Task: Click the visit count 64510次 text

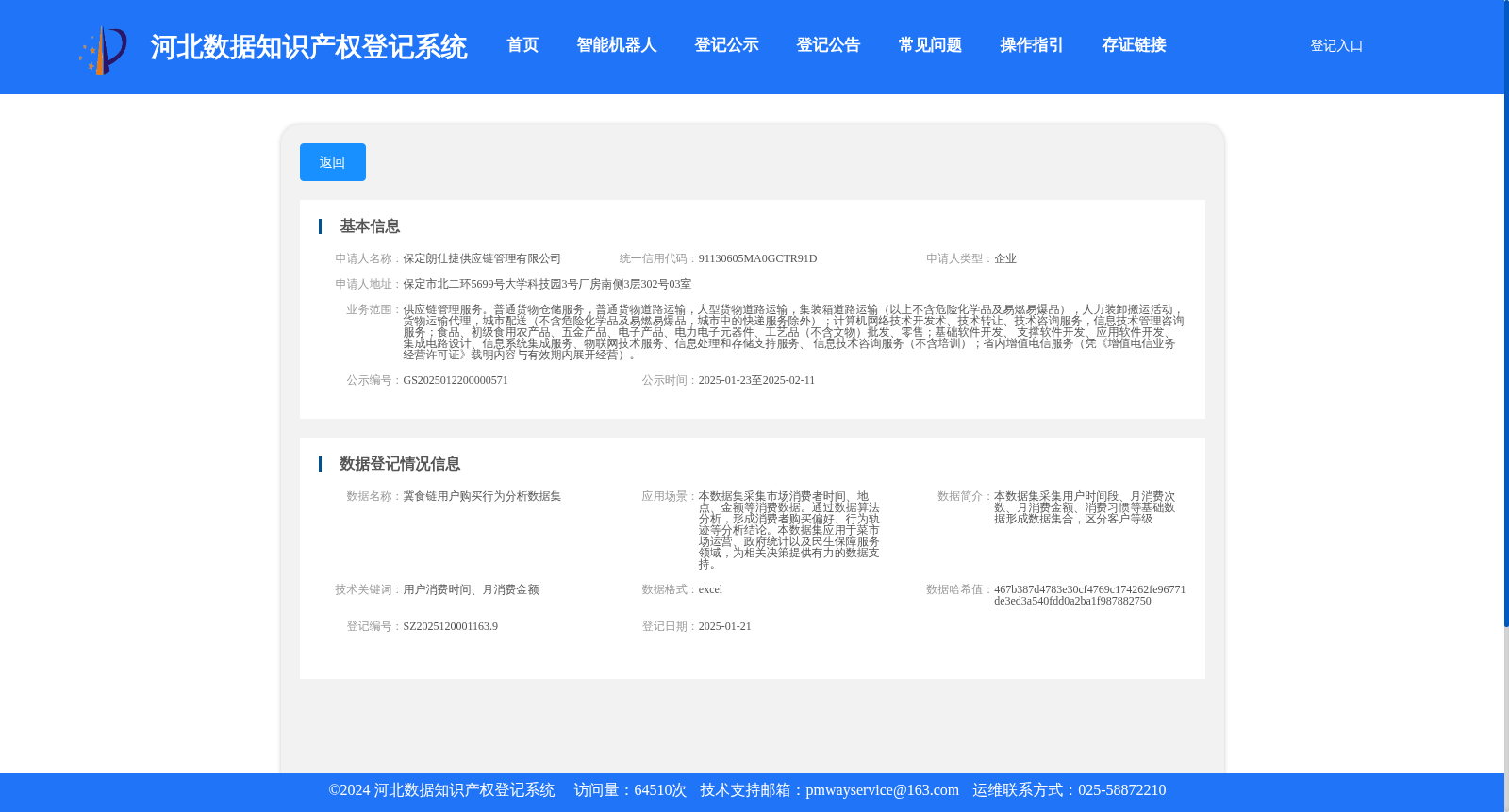Action: (x=660, y=790)
